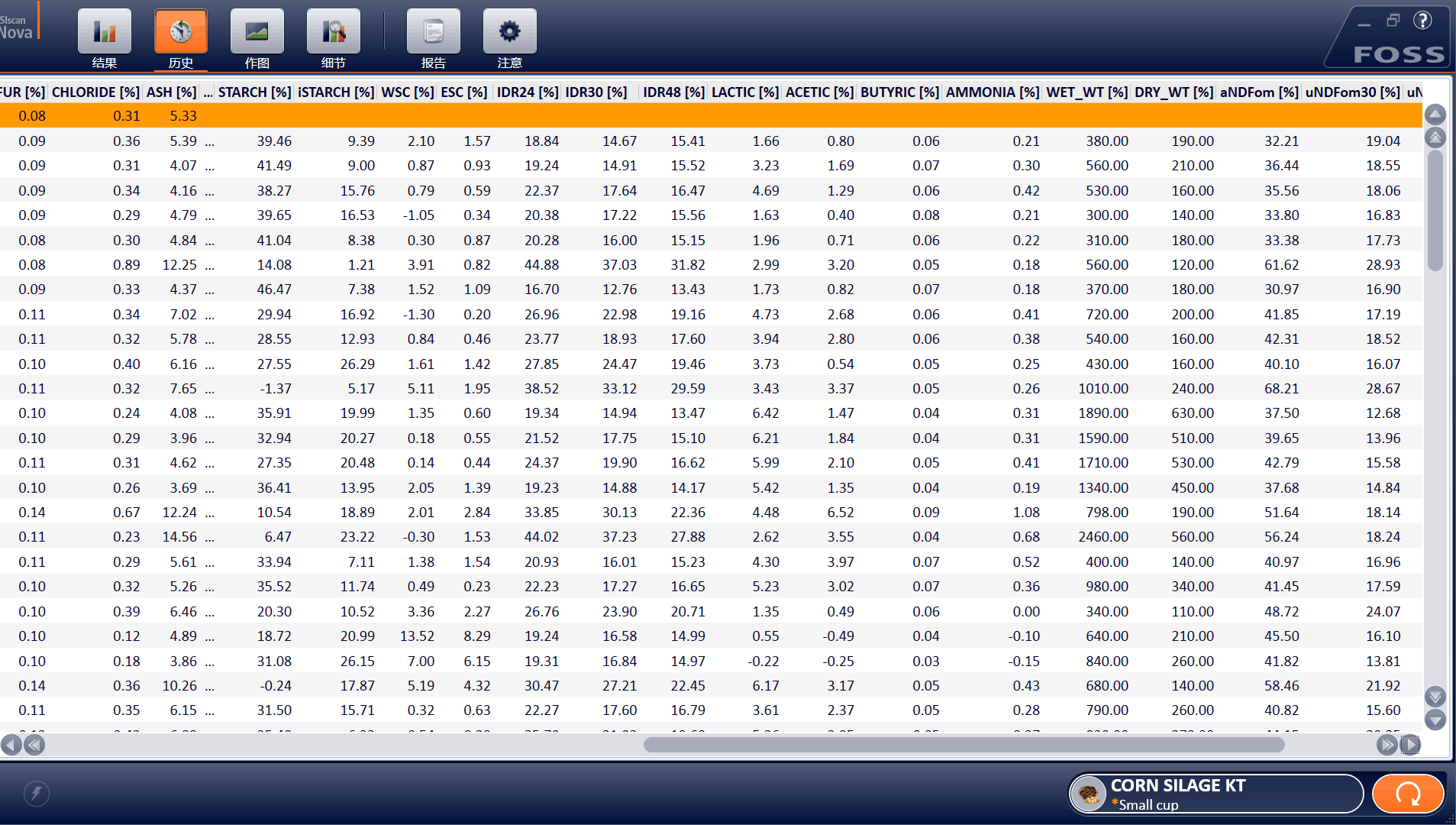The image size is (1456, 825).
Task: Click the ESC value 8.29
Action: tap(477, 636)
